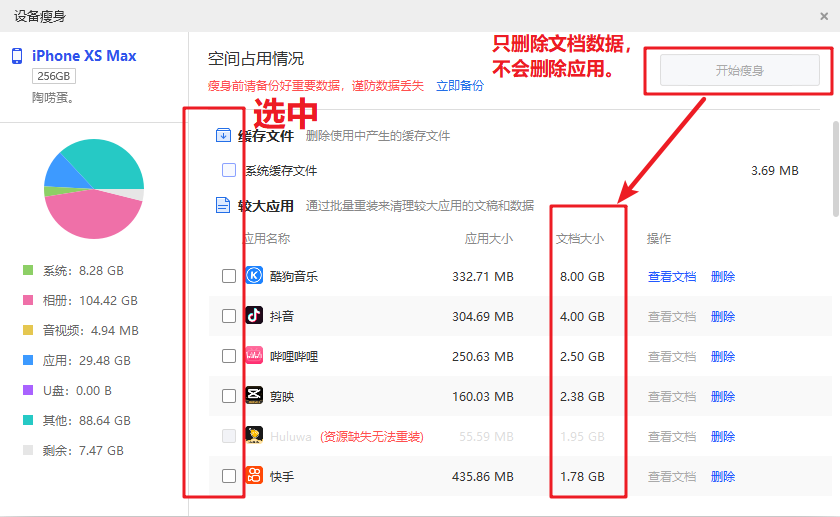Click the storage usage pie chart
Viewport: 840px width, 517px height.
[94, 189]
